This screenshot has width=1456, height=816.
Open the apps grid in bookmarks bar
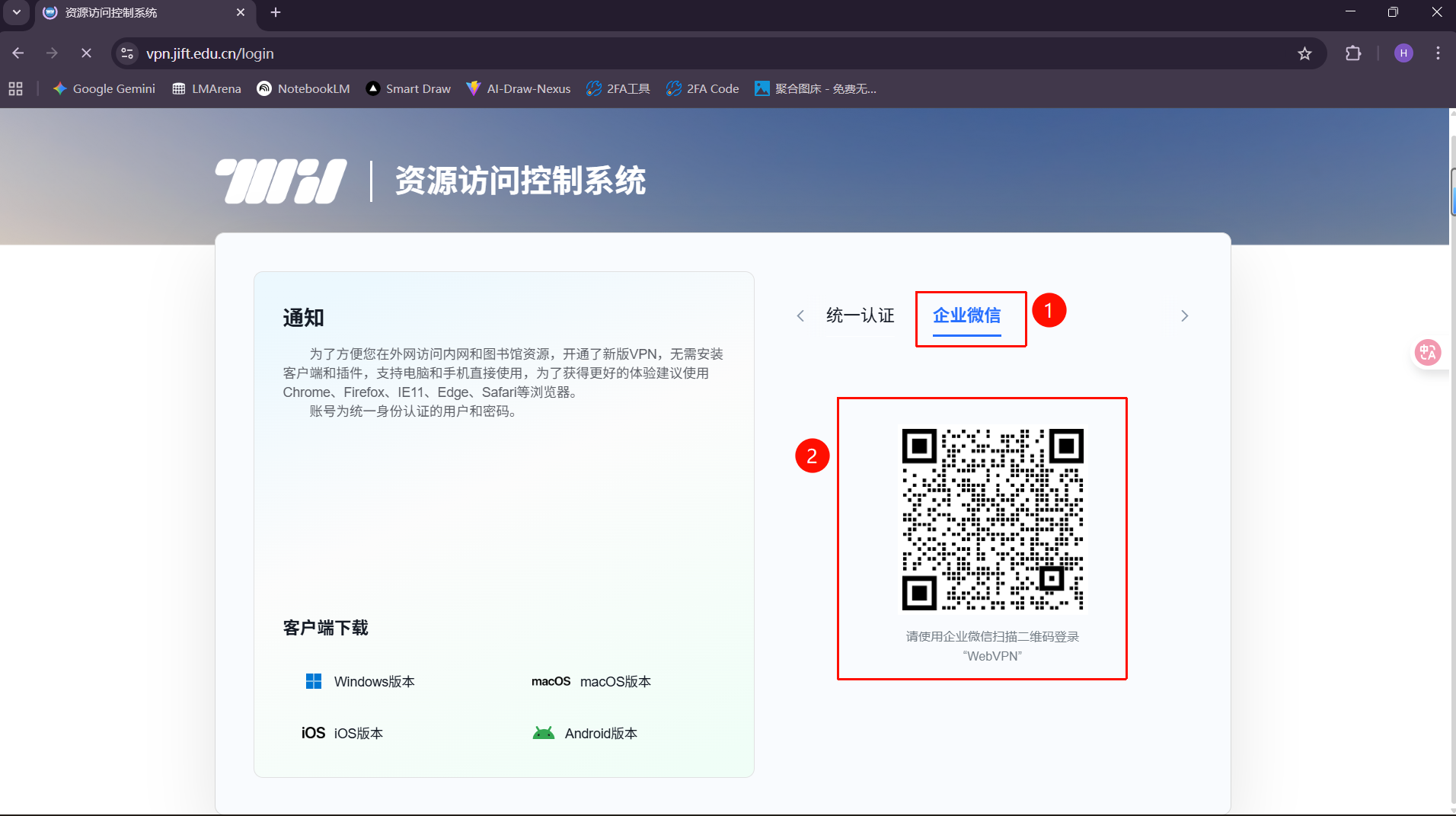[x=16, y=88]
